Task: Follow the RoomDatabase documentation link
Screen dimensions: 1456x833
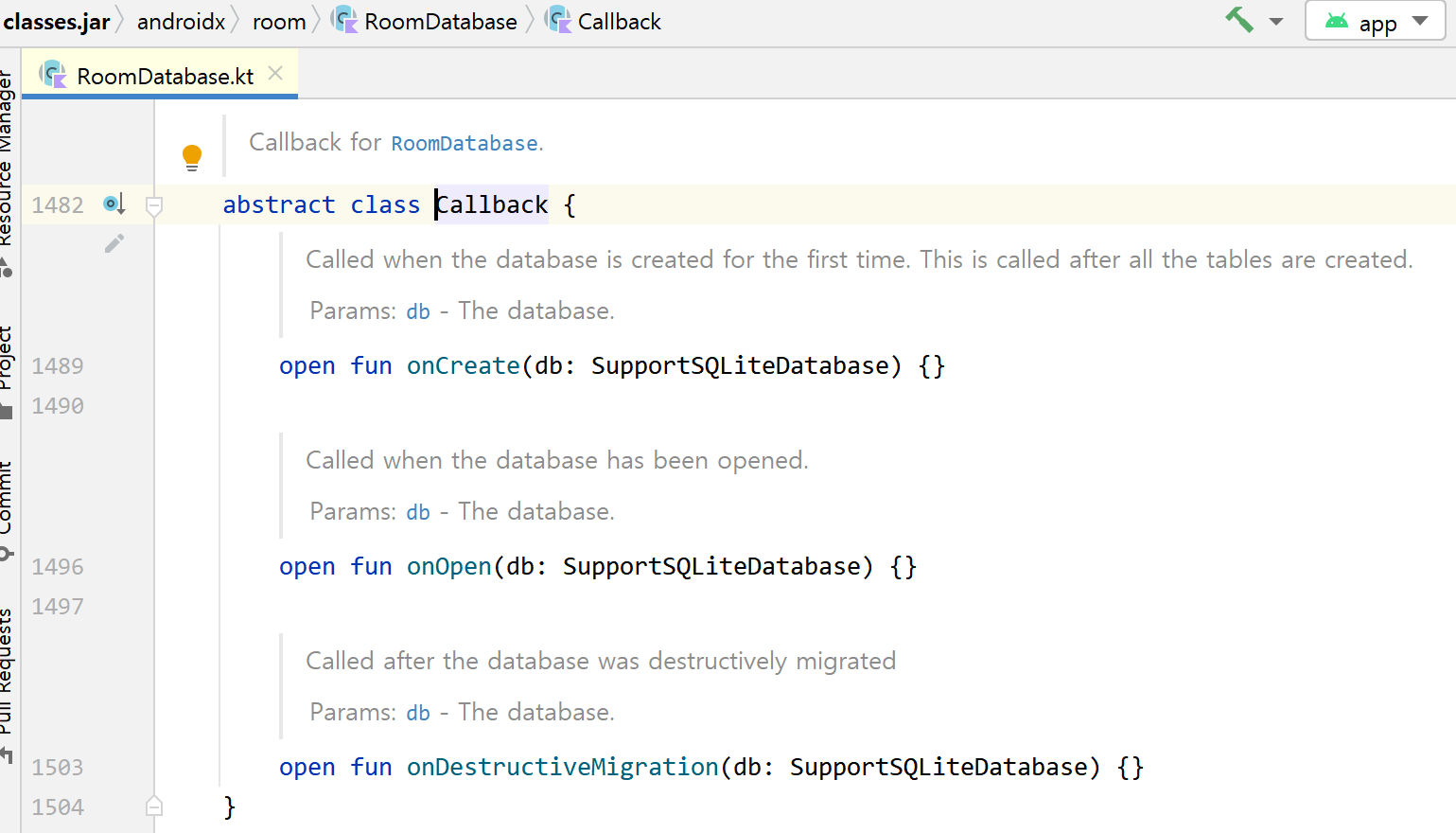Action: pyautogui.click(x=465, y=144)
